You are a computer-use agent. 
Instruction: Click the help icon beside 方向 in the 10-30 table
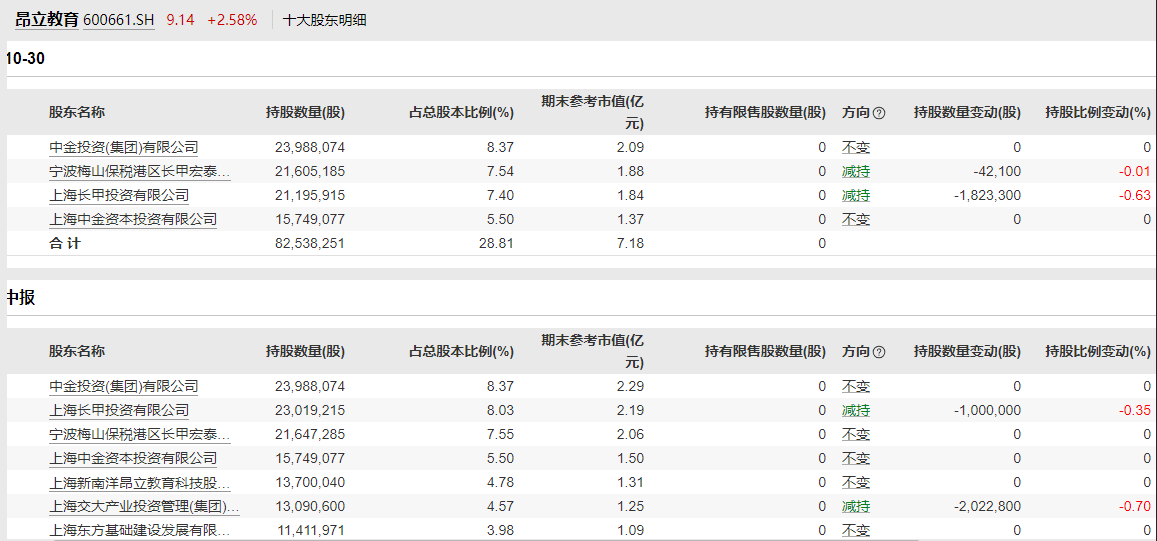point(879,114)
